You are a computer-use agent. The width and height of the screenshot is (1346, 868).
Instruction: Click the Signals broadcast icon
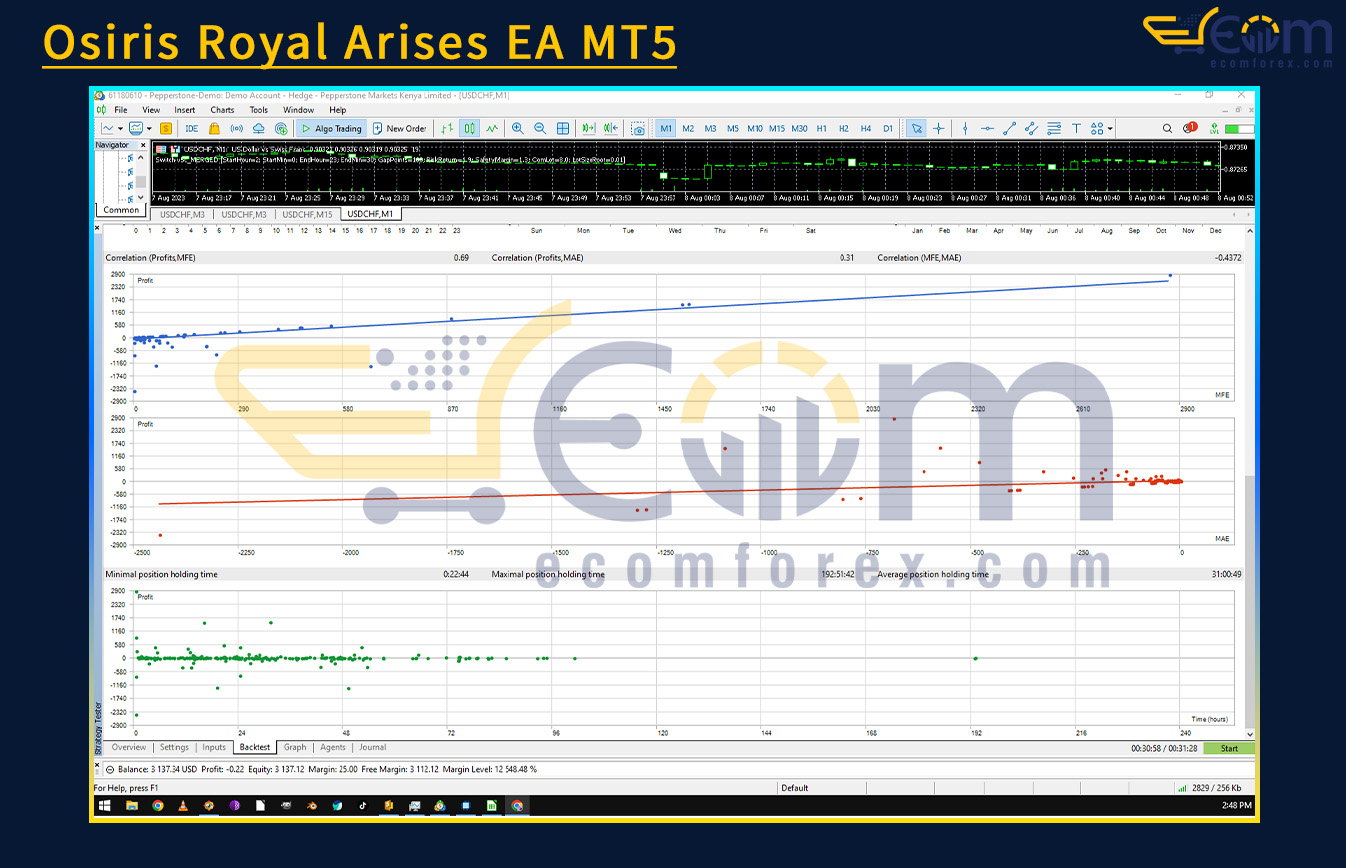[237, 128]
